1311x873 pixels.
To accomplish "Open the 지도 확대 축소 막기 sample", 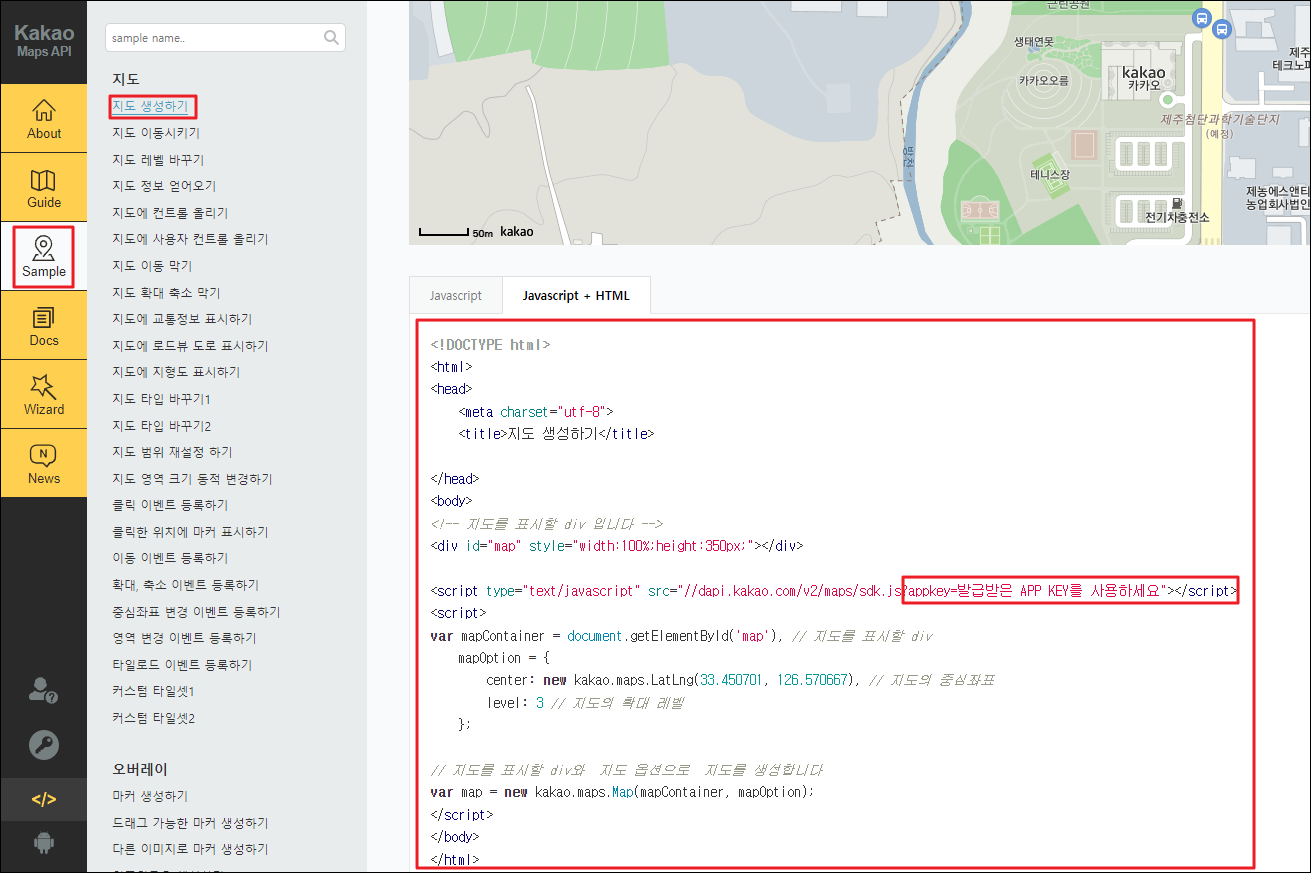I will click(166, 293).
